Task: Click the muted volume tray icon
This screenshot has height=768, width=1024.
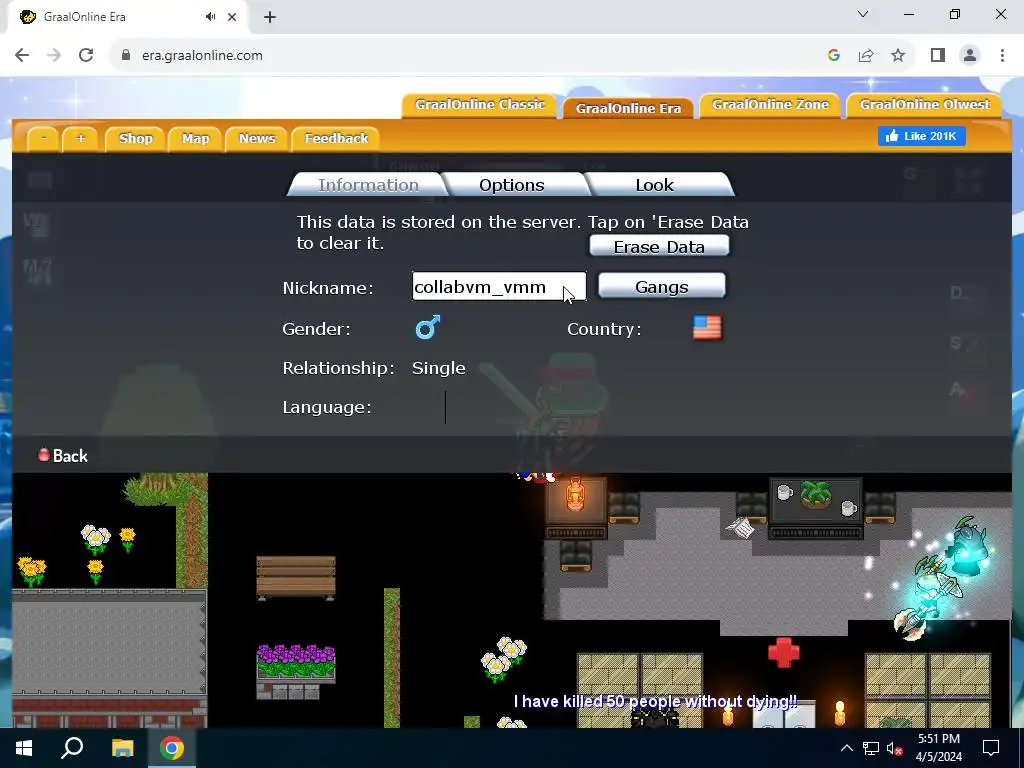Action: [x=894, y=748]
